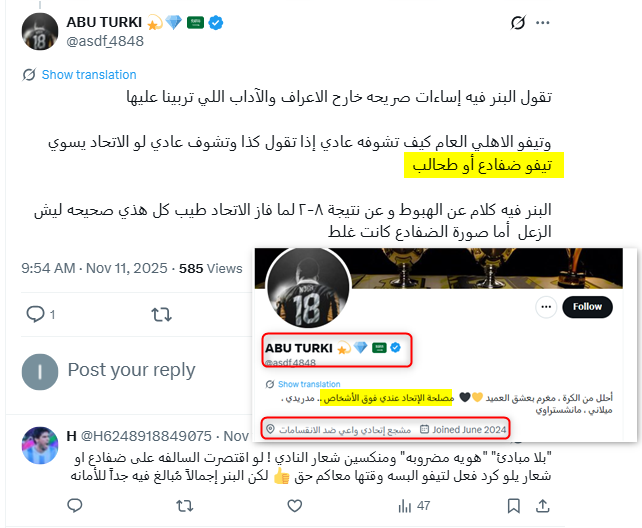This screenshot has width=642, height=528.
Task: Click Show translation above the main tweet
Action: 89,74
